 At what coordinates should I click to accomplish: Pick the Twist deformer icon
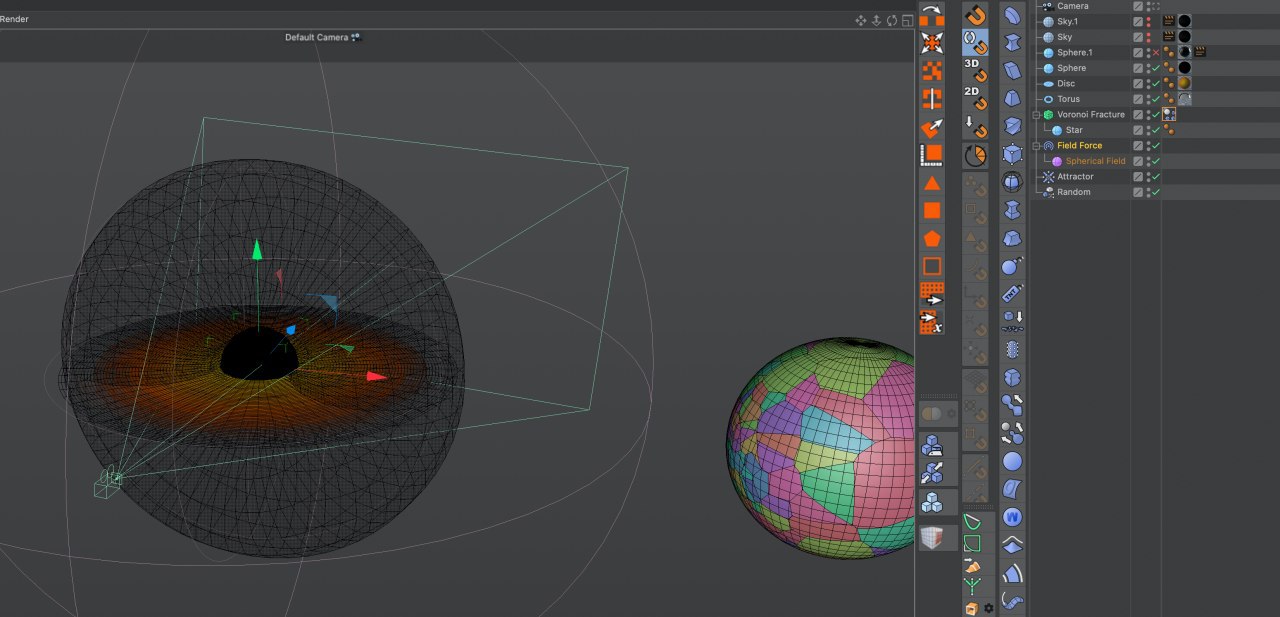(1012, 127)
